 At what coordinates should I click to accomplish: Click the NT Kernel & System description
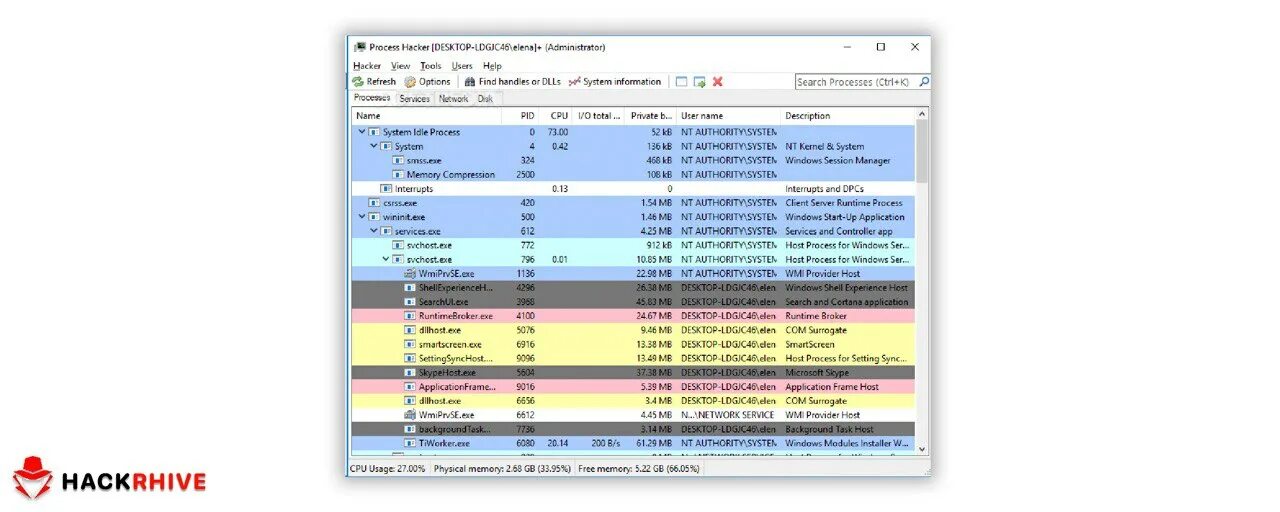point(824,146)
